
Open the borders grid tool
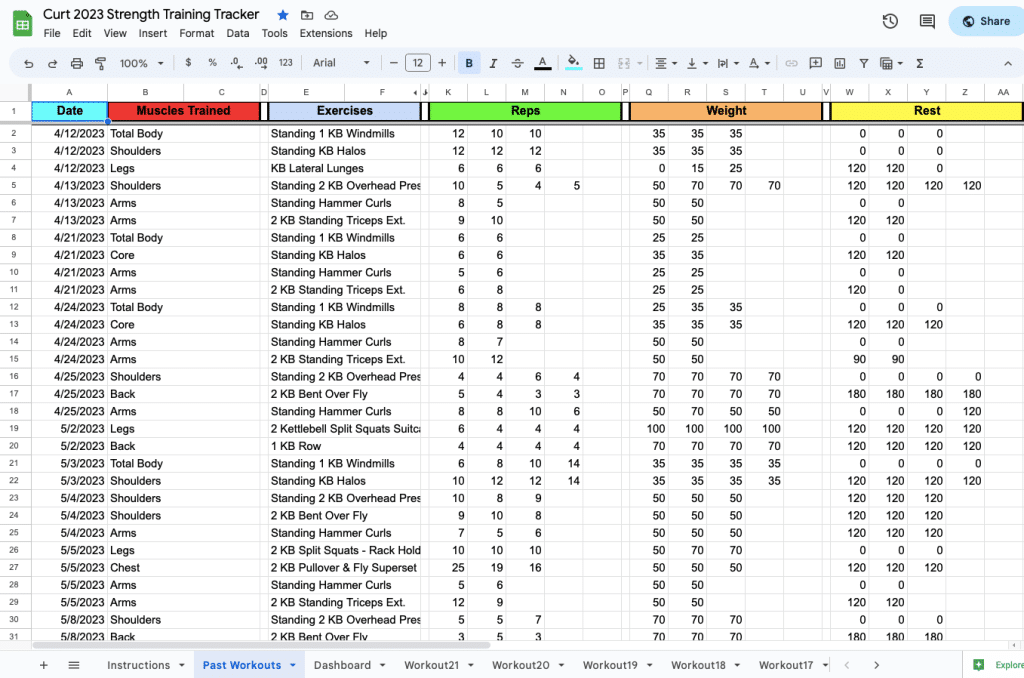coord(599,63)
